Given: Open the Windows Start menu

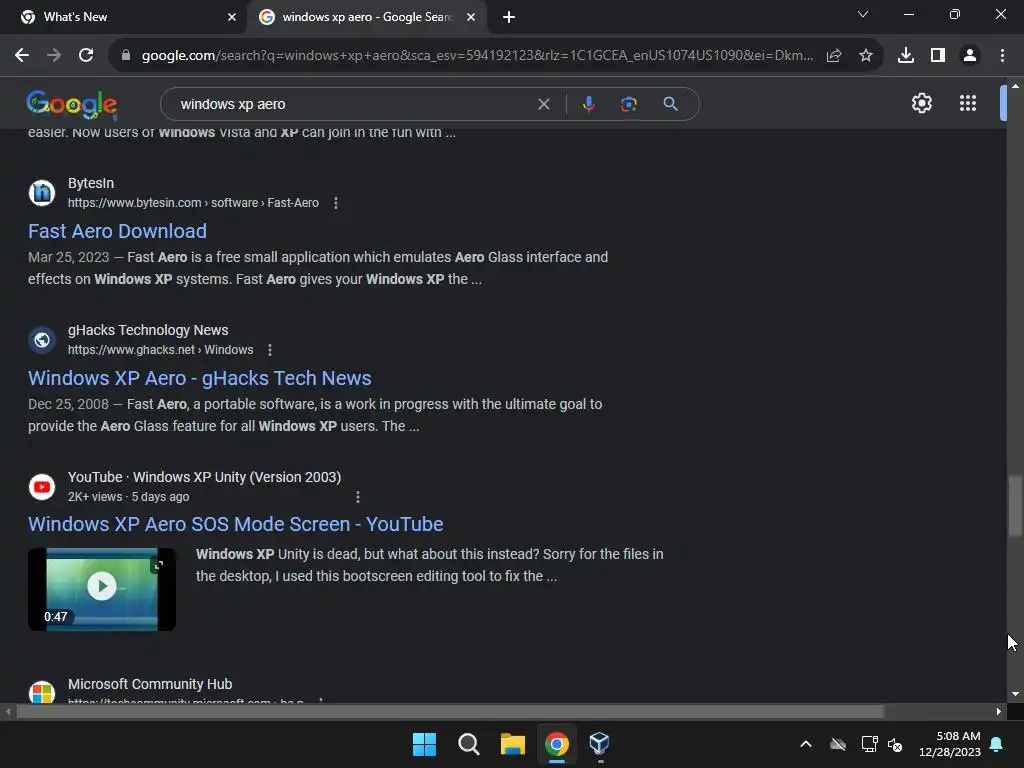Looking at the screenshot, I should click(424, 744).
